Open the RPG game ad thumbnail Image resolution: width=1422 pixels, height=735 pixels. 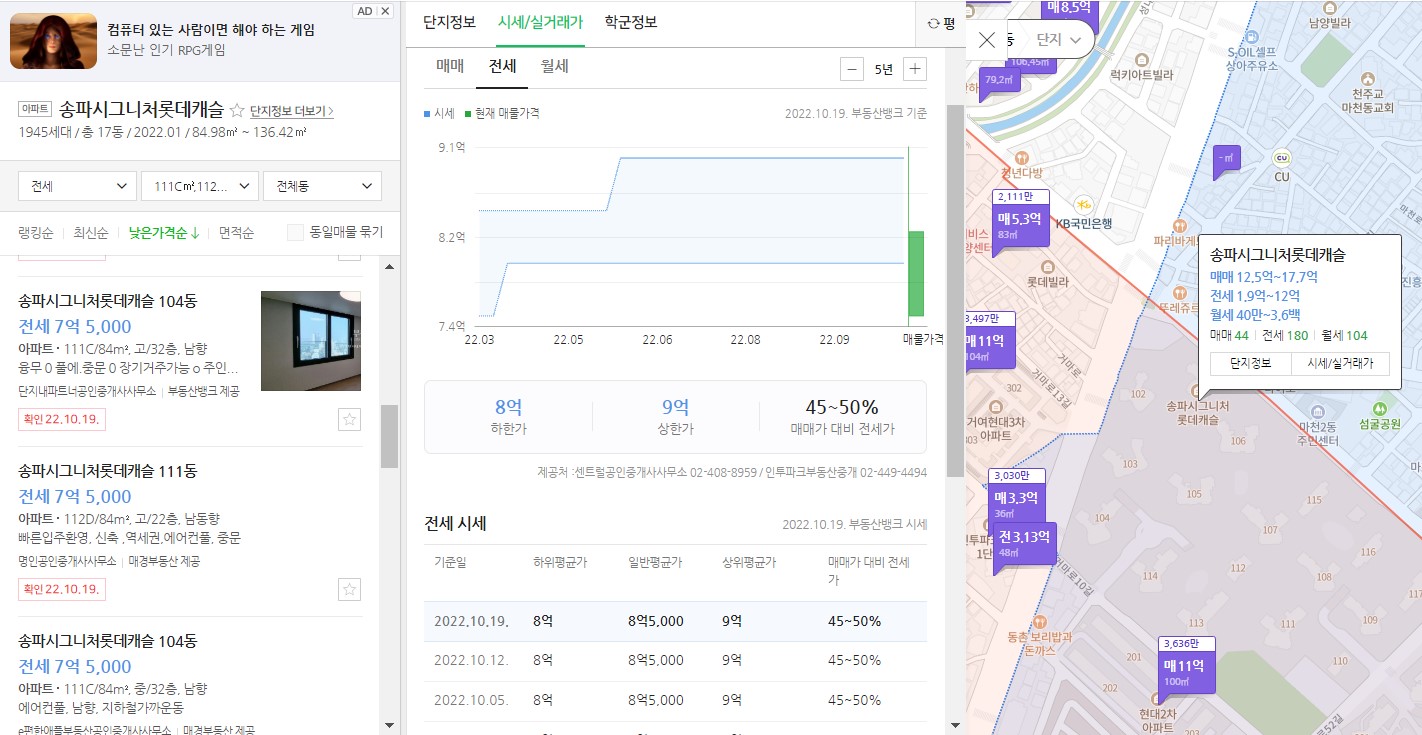coord(53,40)
